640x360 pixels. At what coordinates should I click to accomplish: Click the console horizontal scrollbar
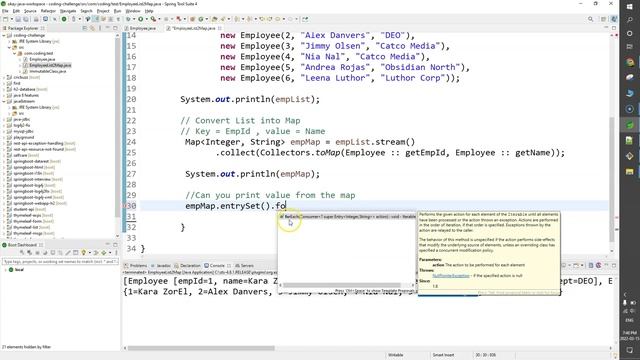pos(201,348)
